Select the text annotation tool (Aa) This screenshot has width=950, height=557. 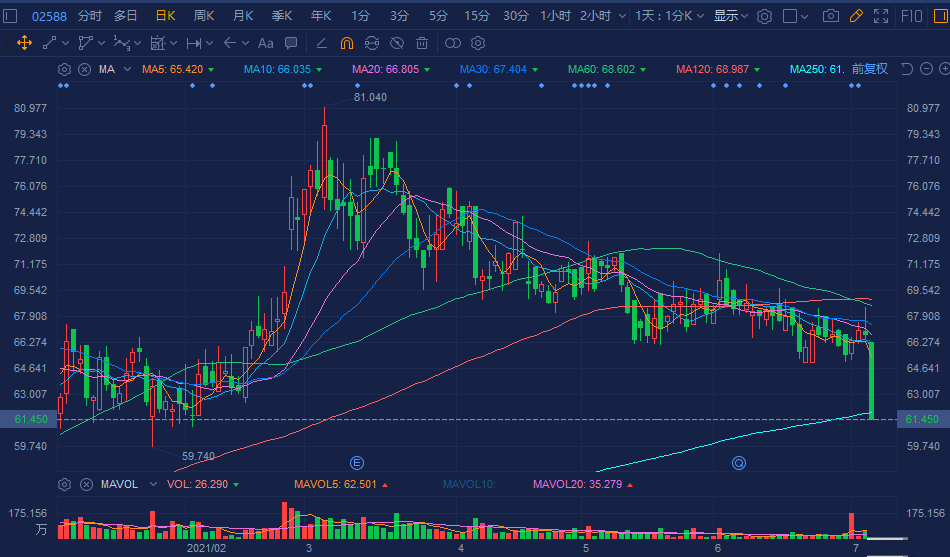(x=265, y=43)
